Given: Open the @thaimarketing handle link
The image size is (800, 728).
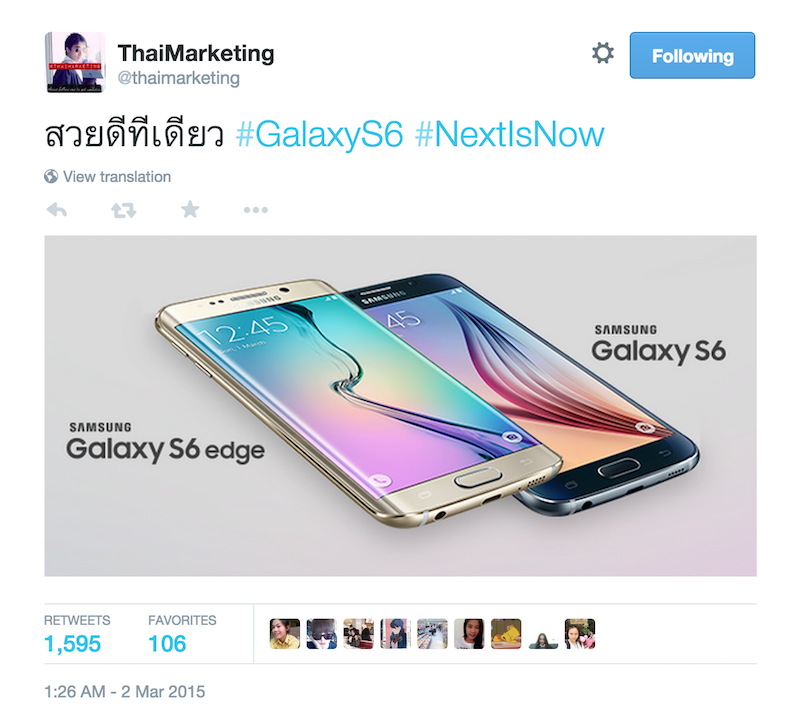Looking at the screenshot, I should click(x=179, y=78).
